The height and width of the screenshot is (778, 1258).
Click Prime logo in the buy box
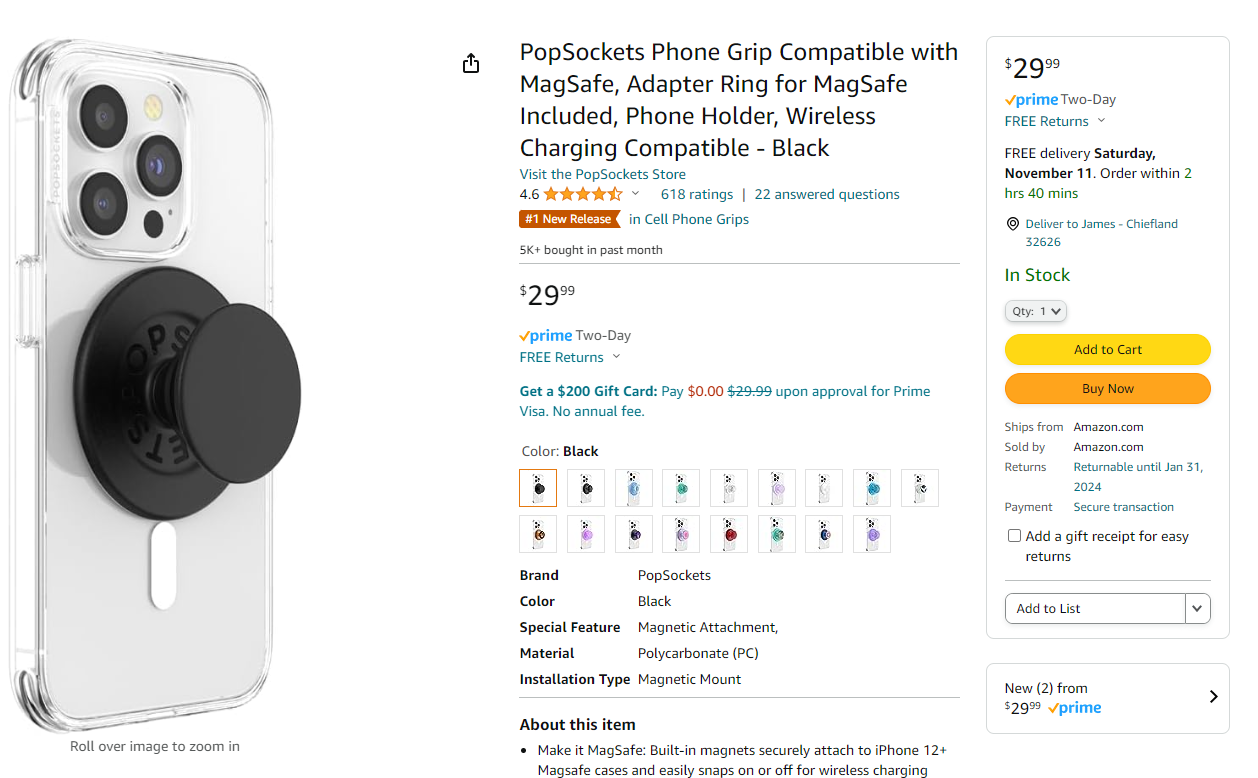1031,99
